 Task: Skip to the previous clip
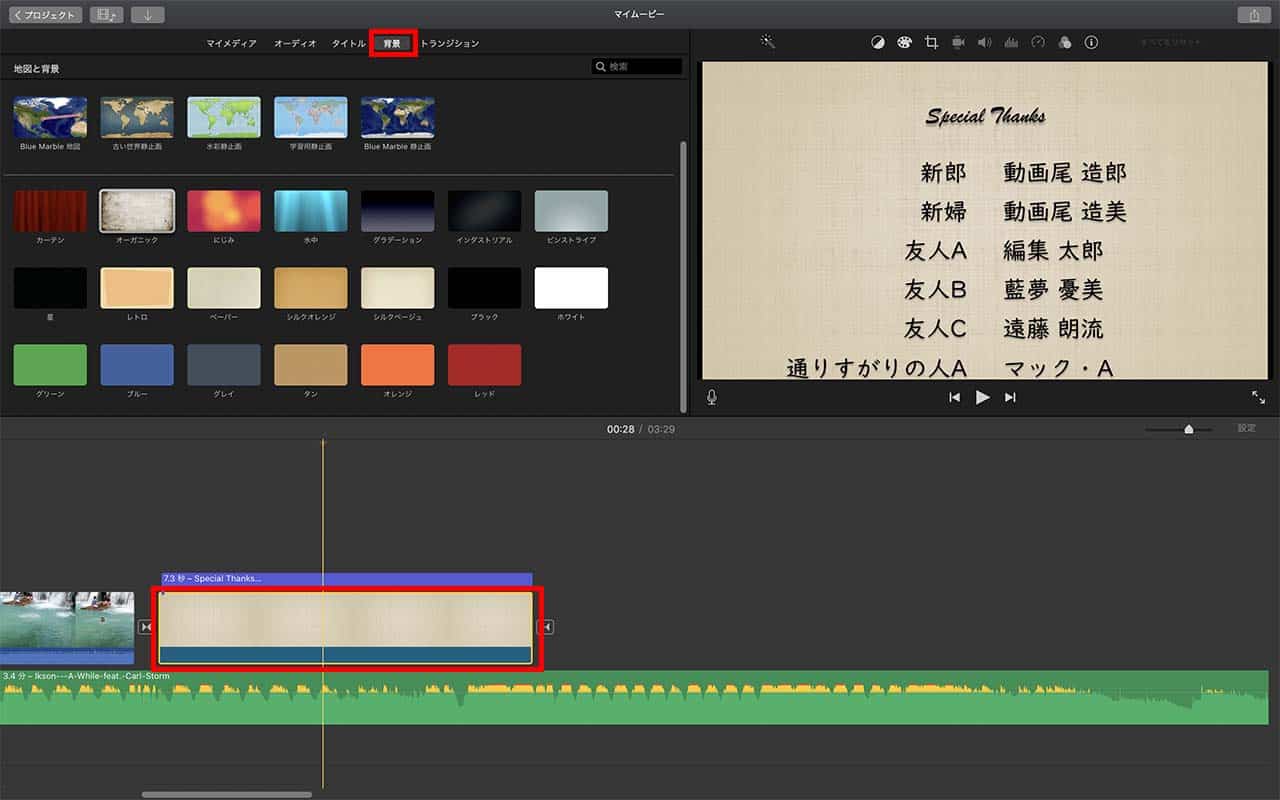coord(955,397)
